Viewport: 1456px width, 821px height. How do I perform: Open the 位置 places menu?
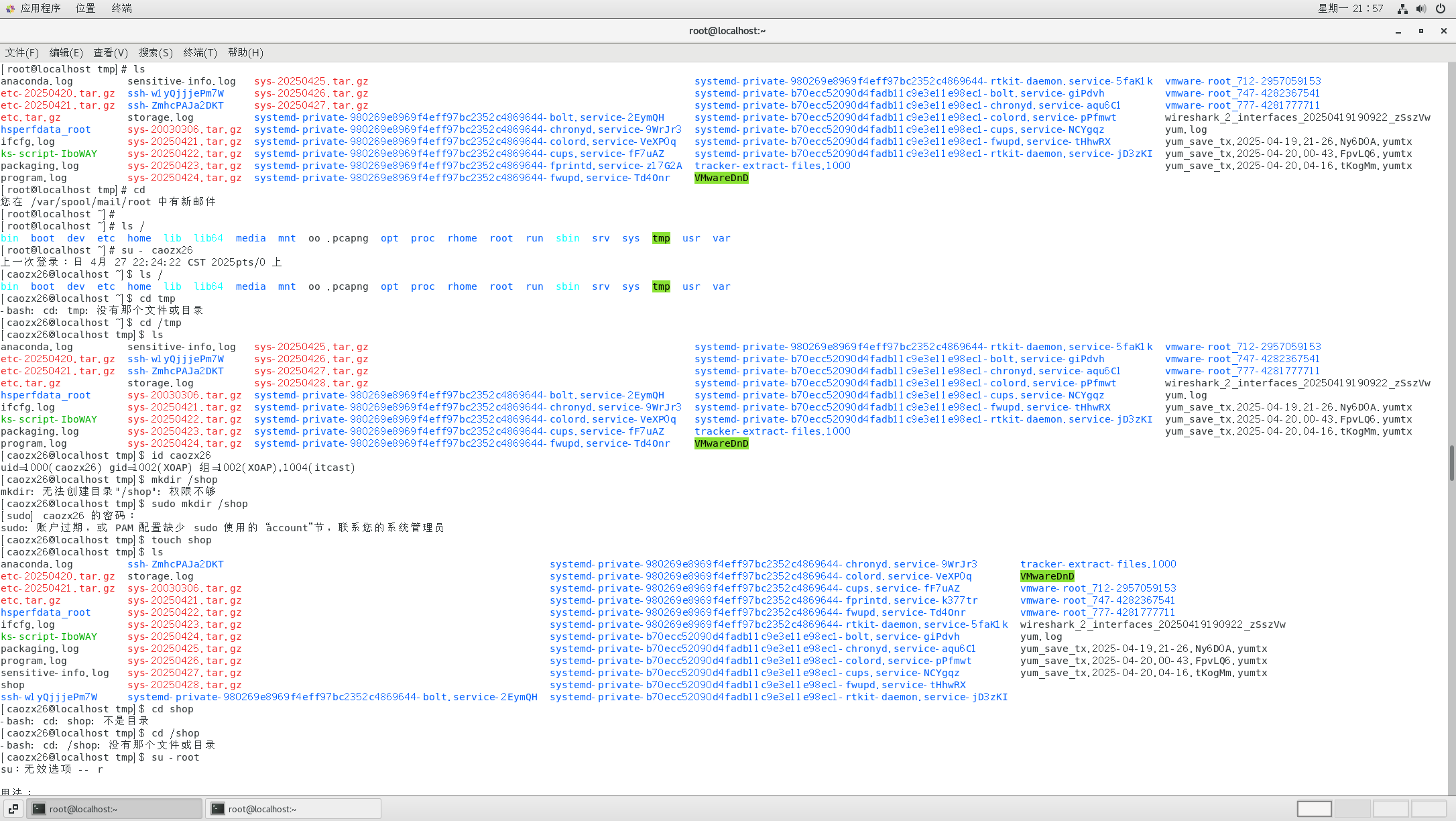coord(85,8)
